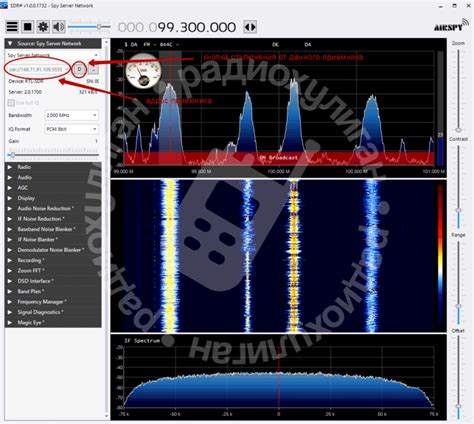Click inside the IF Spectrum graph
Viewport: 474px width, 424px height.
(x=279, y=377)
